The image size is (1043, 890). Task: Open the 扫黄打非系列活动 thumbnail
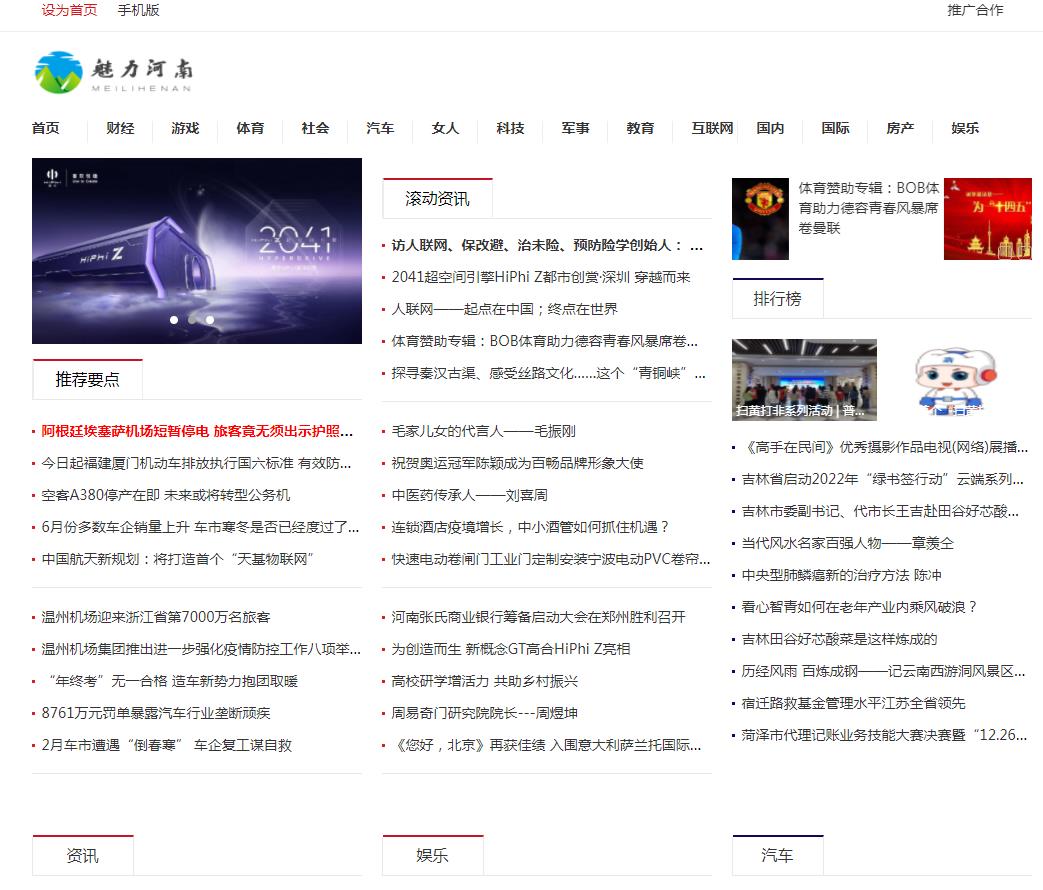(804, 380)
